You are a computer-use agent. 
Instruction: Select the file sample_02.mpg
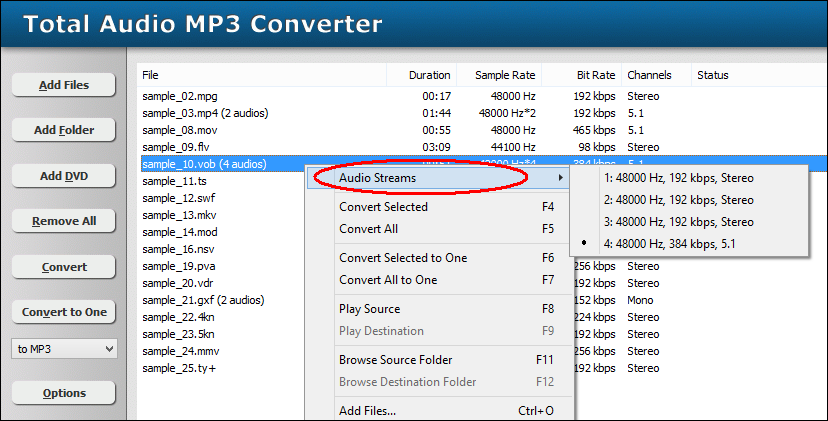pos(180,96)
